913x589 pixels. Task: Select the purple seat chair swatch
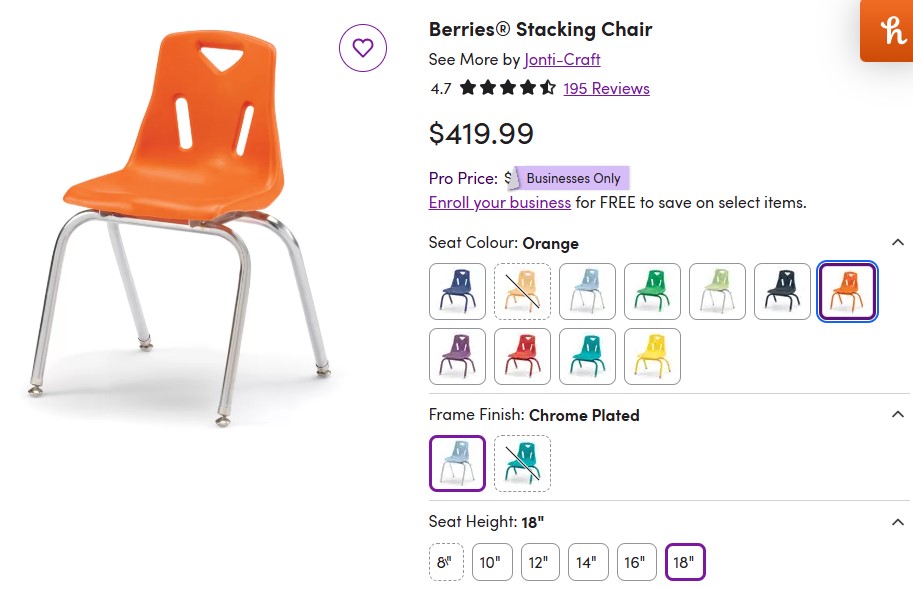[457, 356]
